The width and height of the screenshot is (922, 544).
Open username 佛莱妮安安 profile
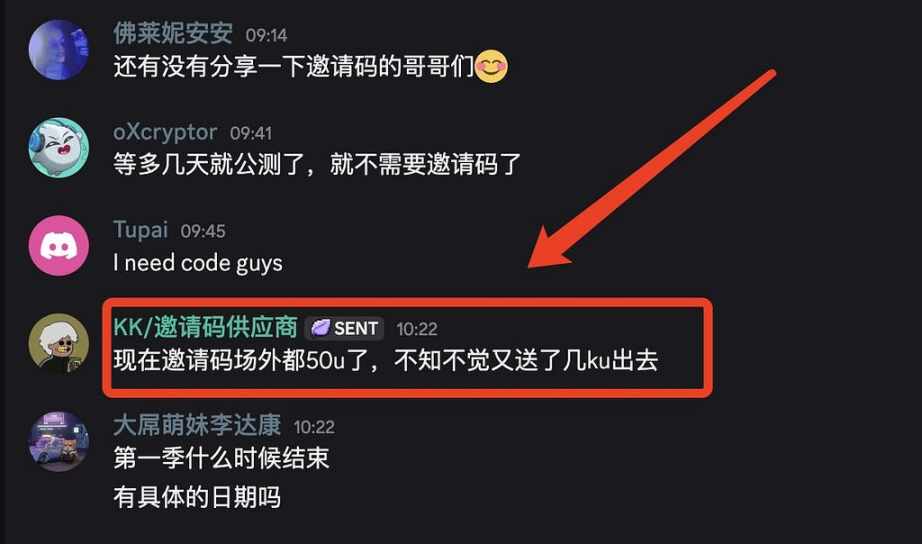(173, 34)
